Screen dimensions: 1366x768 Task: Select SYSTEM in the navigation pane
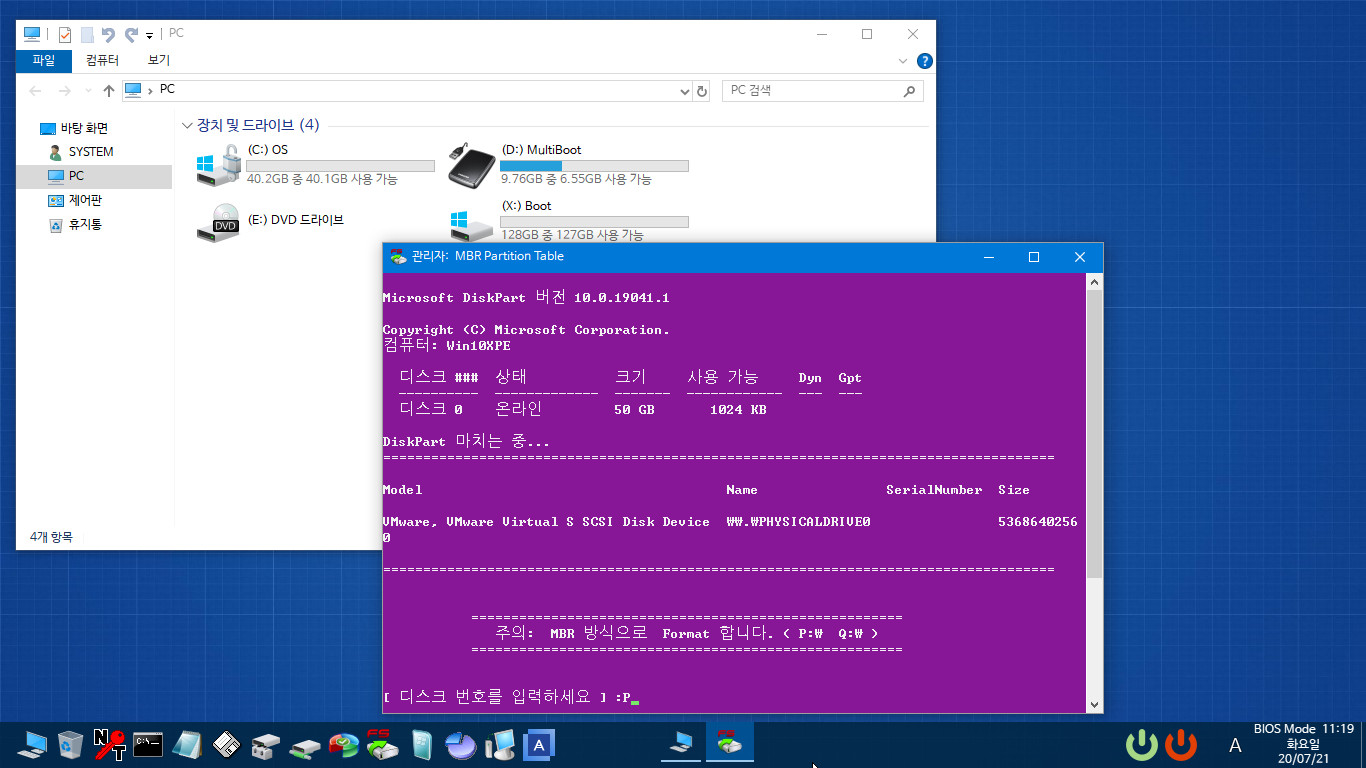[91, 152]
